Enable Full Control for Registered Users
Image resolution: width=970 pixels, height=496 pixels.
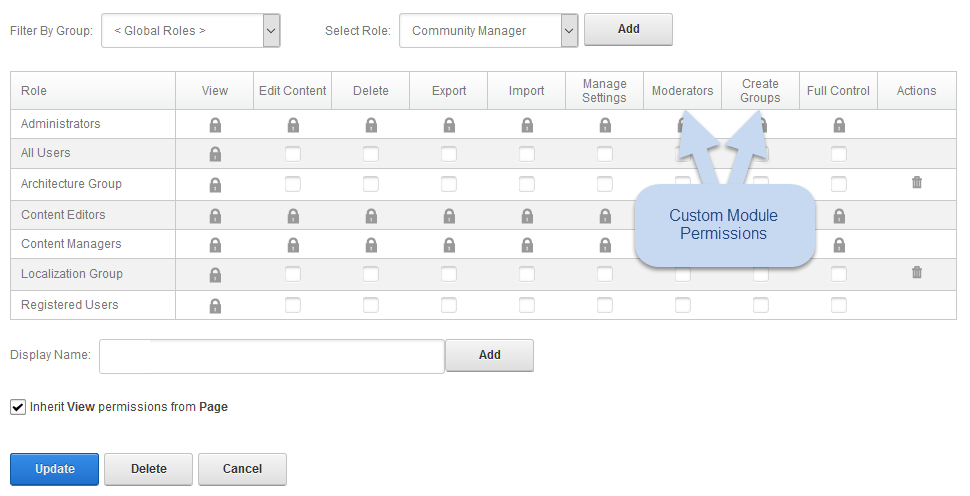(839, 305)
